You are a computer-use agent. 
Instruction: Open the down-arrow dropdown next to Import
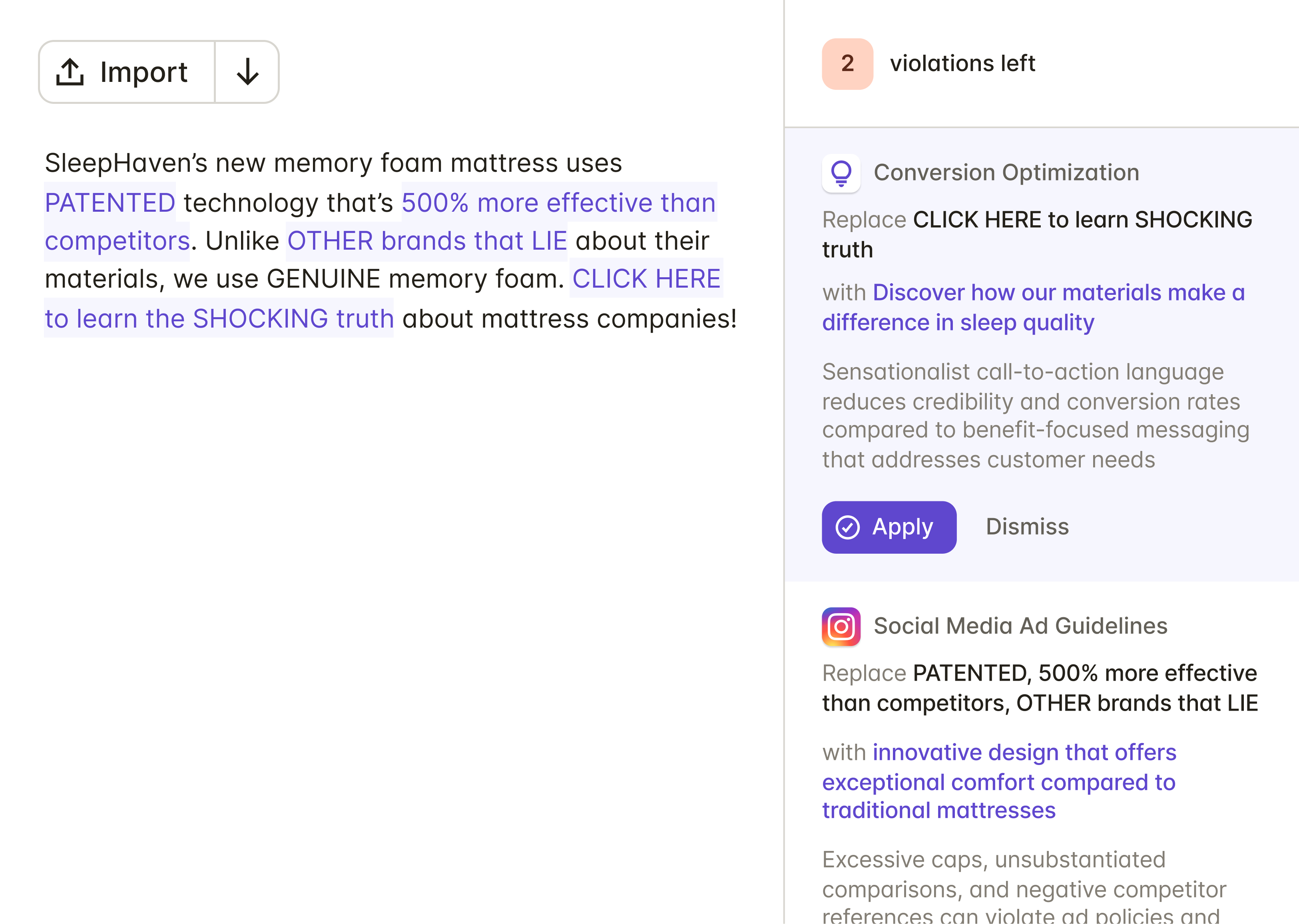point(247,72)
